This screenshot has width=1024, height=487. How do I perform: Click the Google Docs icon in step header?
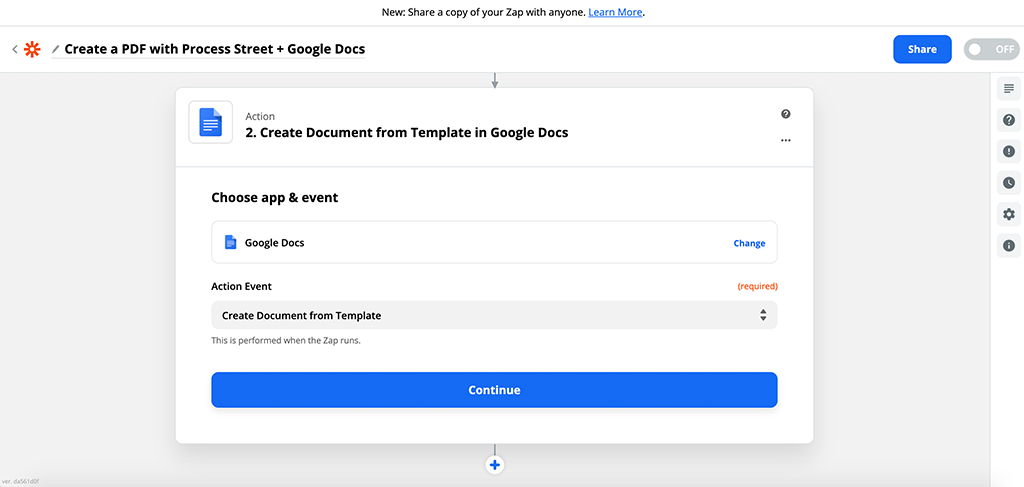click(210, 123)
